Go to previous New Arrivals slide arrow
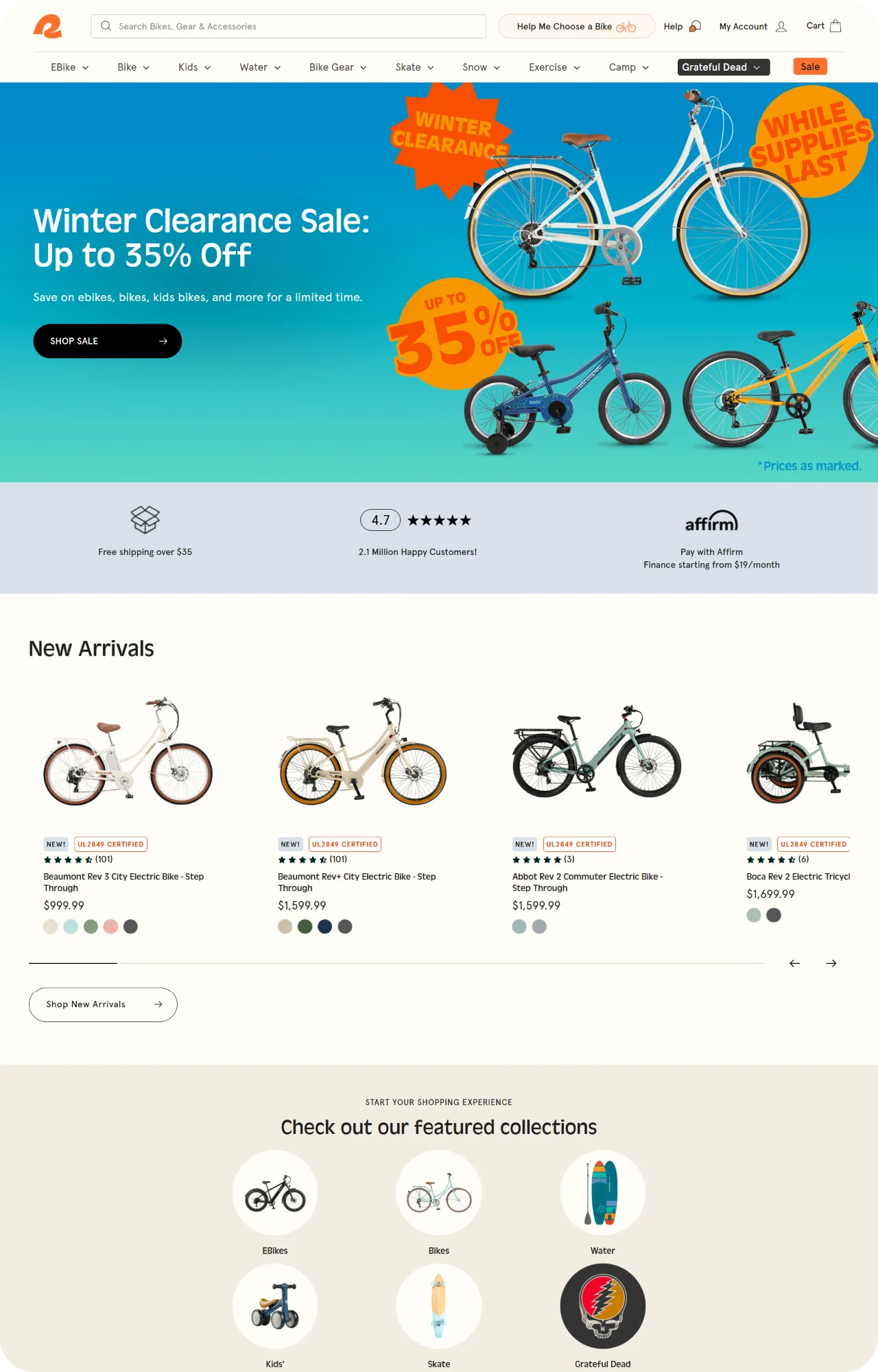 794,963
